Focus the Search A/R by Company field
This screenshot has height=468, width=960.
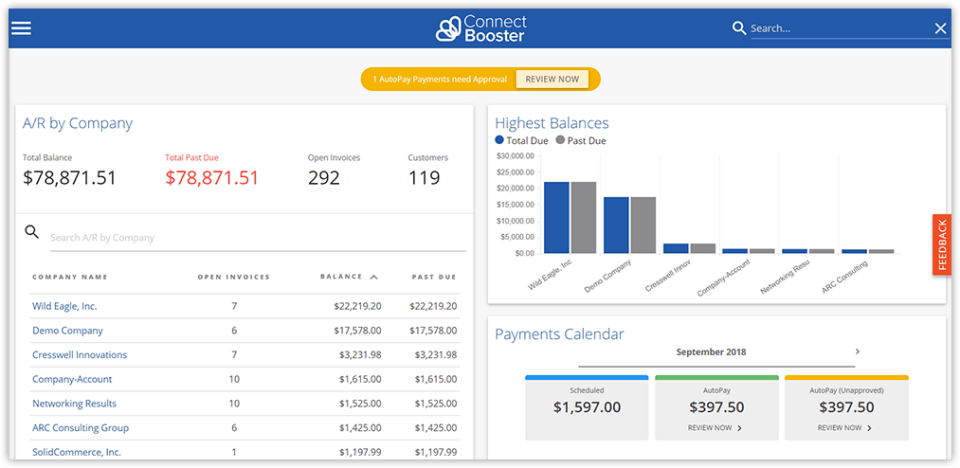[x=258, y=238]
